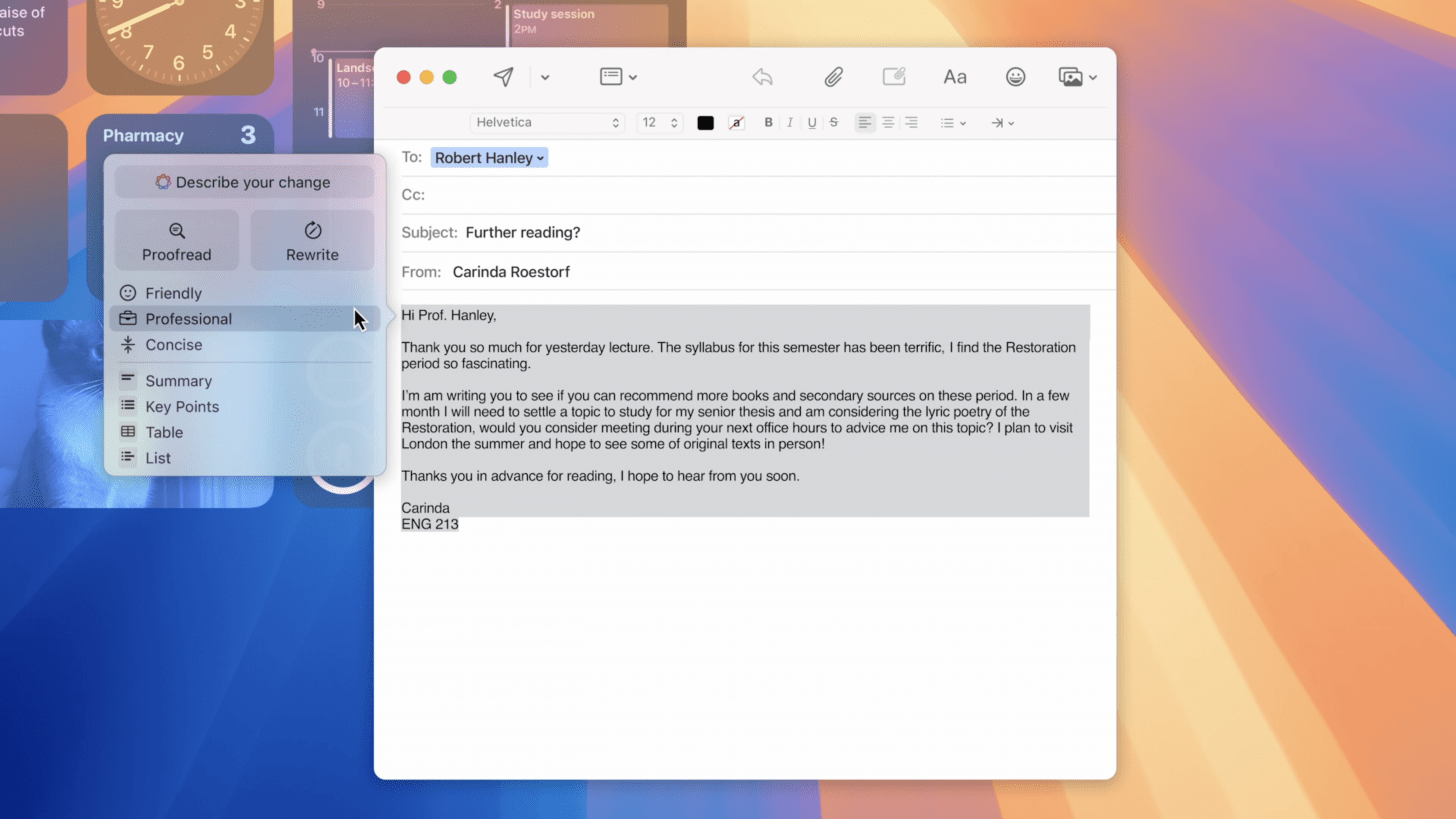Image resolution: width=1456 pixels, height=819 pixels.
Task: Toggle underline formatting
Action: [812, 123]
